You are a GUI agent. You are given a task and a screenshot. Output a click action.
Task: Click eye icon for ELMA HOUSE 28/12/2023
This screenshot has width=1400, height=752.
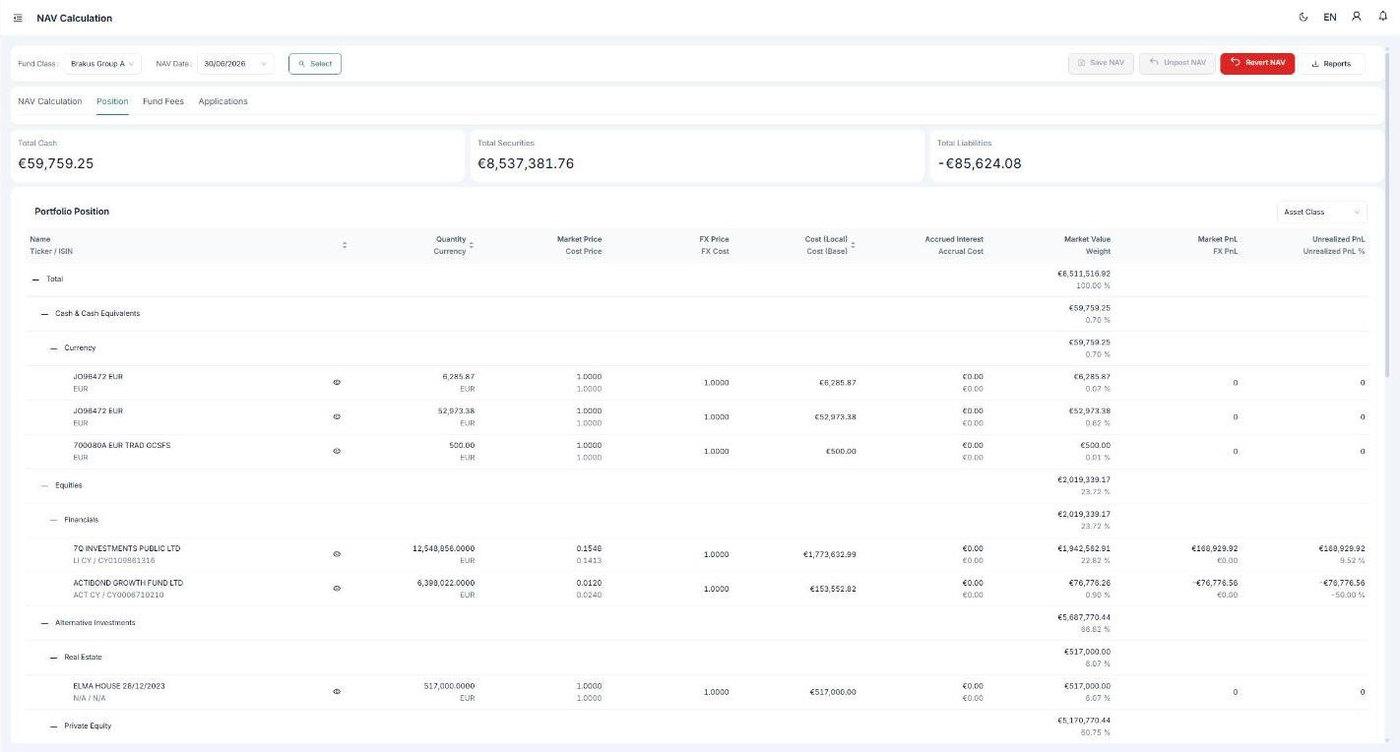coord(336,691)
